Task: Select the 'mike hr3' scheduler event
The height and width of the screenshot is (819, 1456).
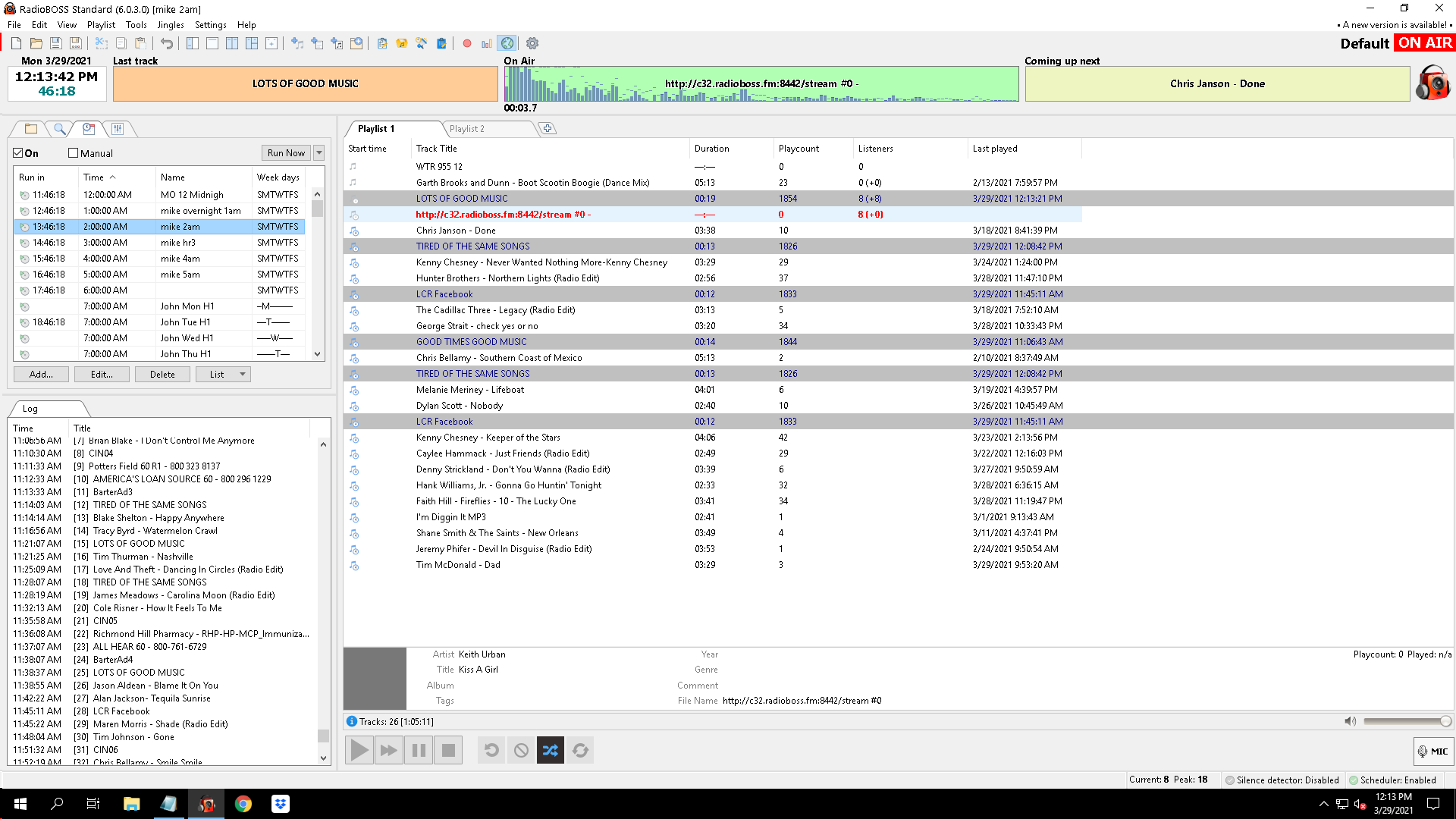Action: point(159,243)
